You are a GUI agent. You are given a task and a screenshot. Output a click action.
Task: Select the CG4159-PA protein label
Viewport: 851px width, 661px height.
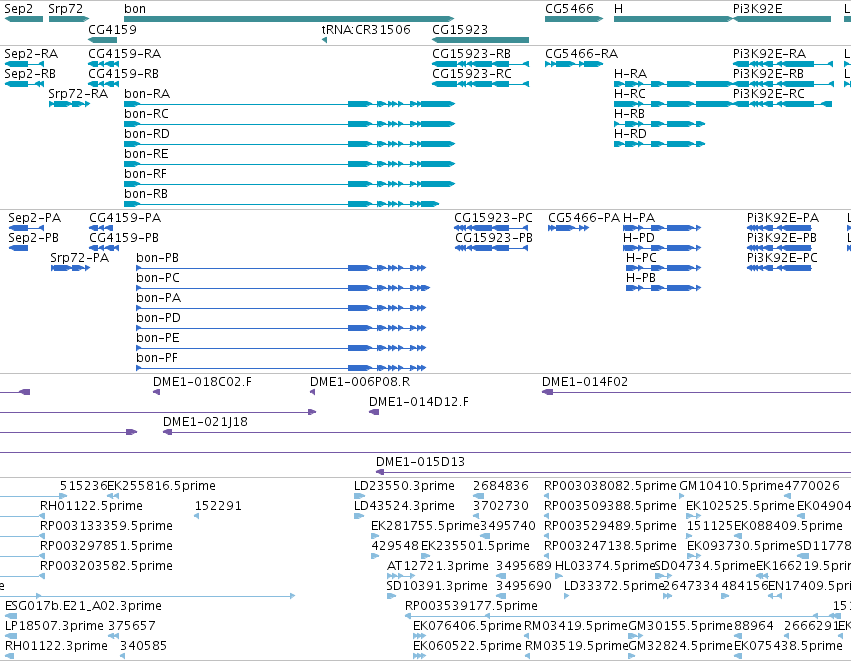(125, 218)
